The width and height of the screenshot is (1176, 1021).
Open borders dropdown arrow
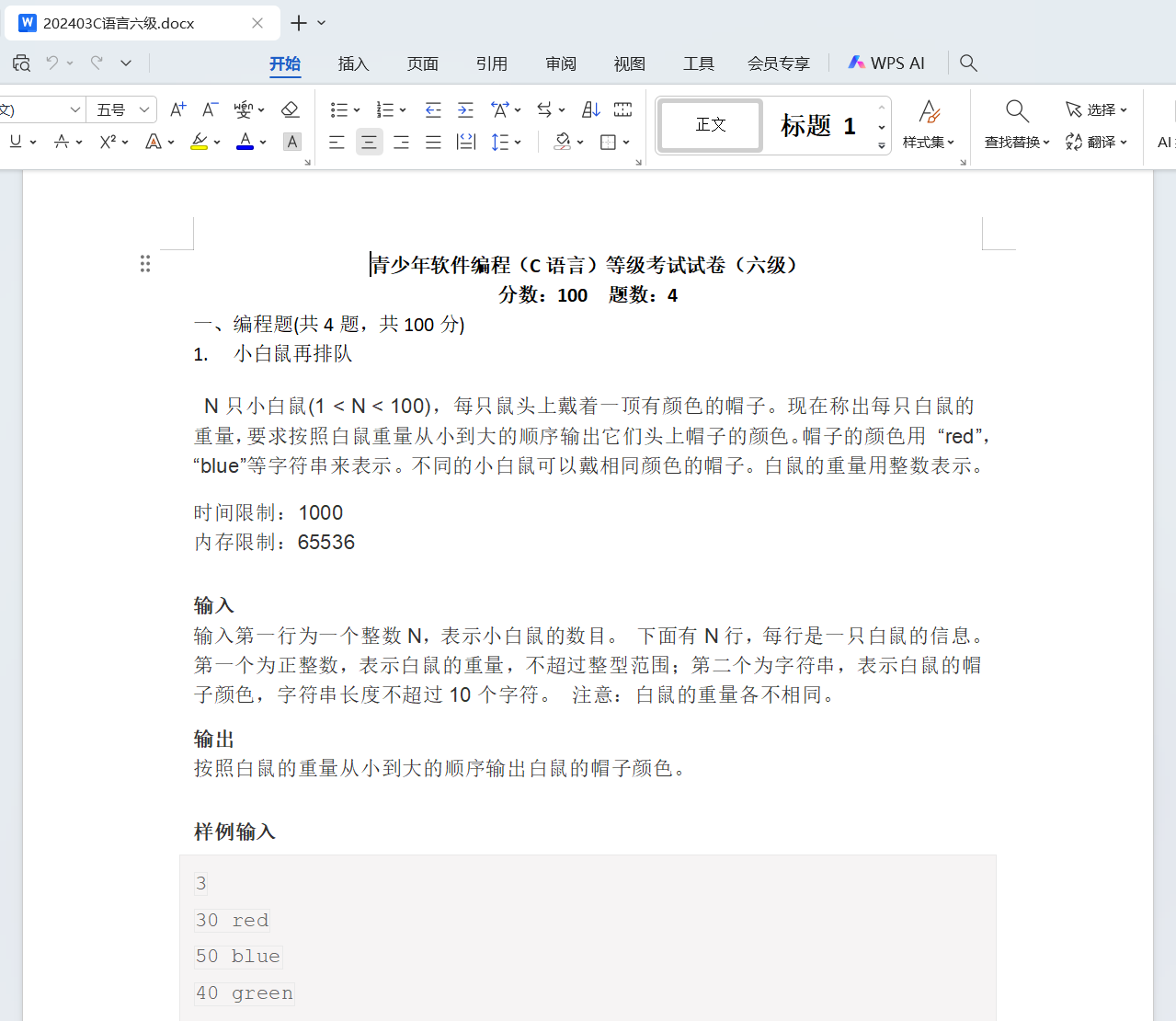click(626, 143)
